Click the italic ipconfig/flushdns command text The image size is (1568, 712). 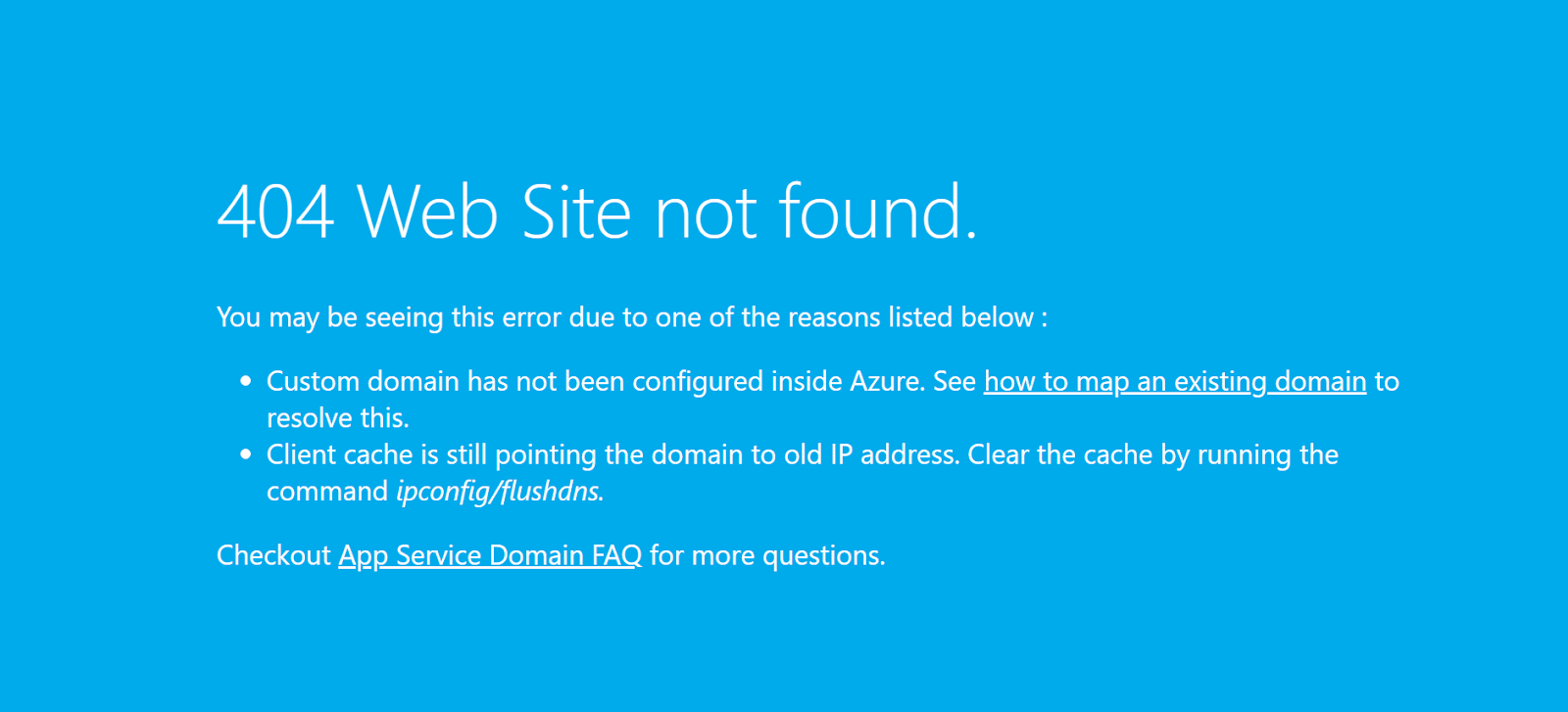pos(500,492)
